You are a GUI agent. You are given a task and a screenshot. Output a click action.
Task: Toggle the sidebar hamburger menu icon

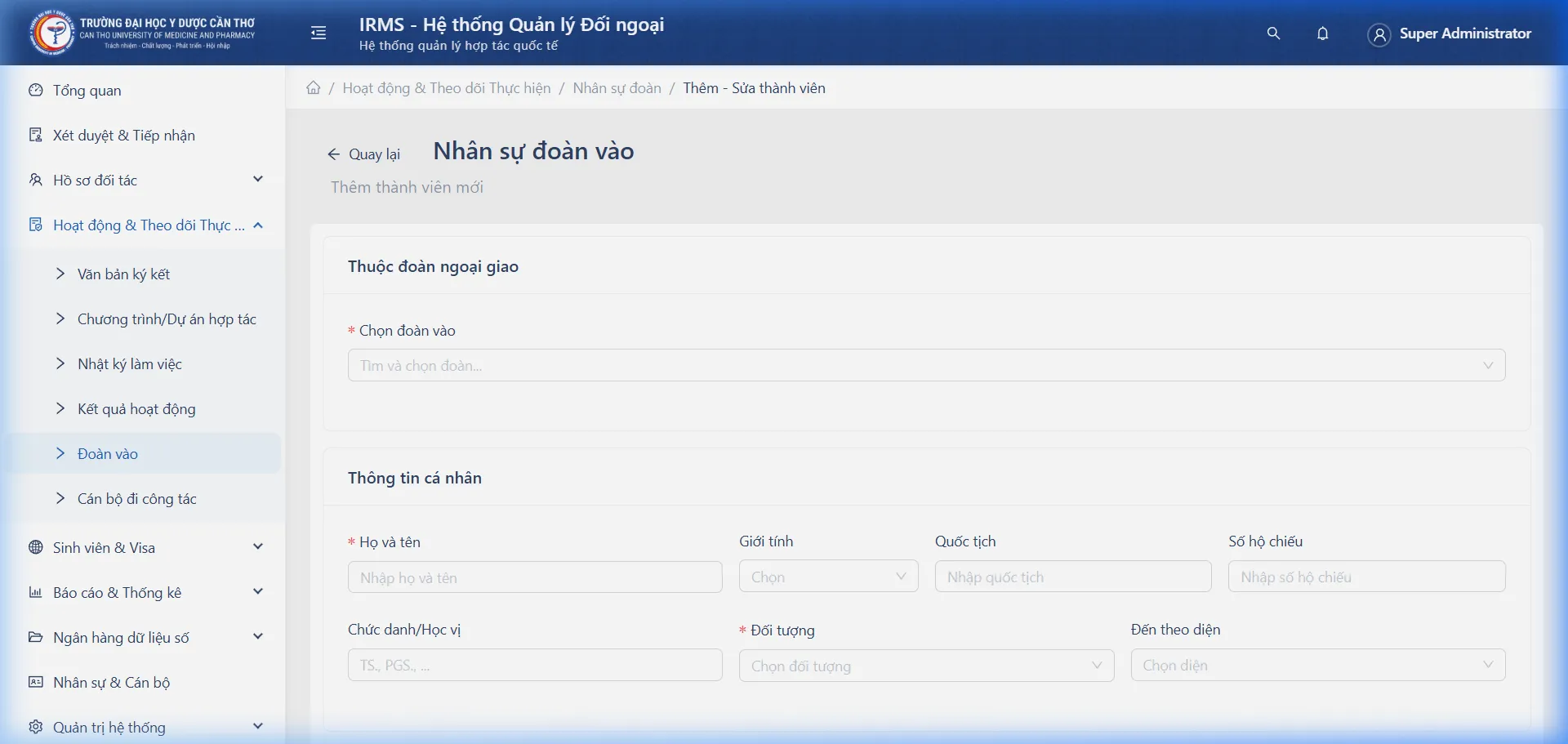pyautogui.click(x=318, y=33)
